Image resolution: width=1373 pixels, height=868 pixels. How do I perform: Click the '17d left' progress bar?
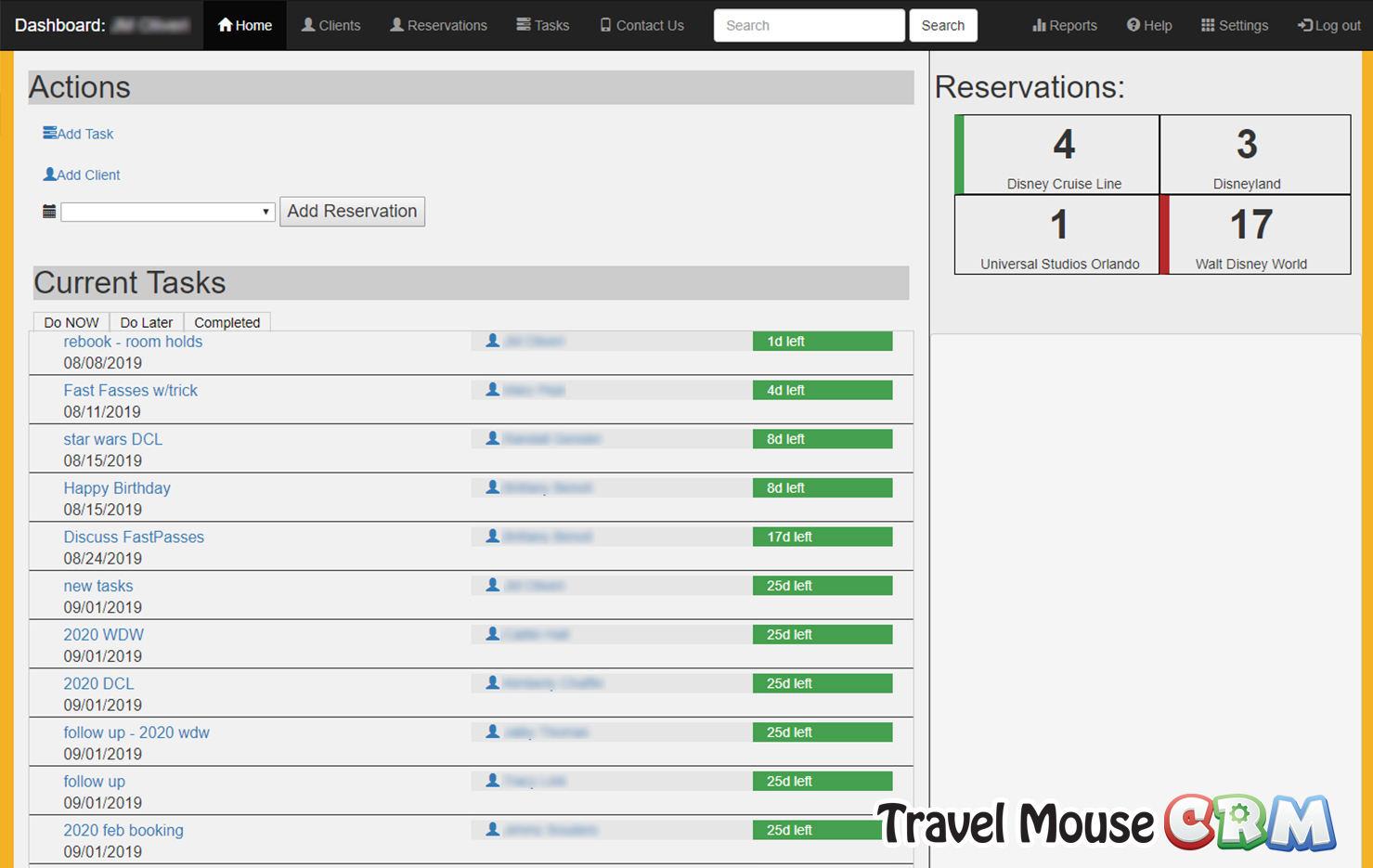pos(823,538)
